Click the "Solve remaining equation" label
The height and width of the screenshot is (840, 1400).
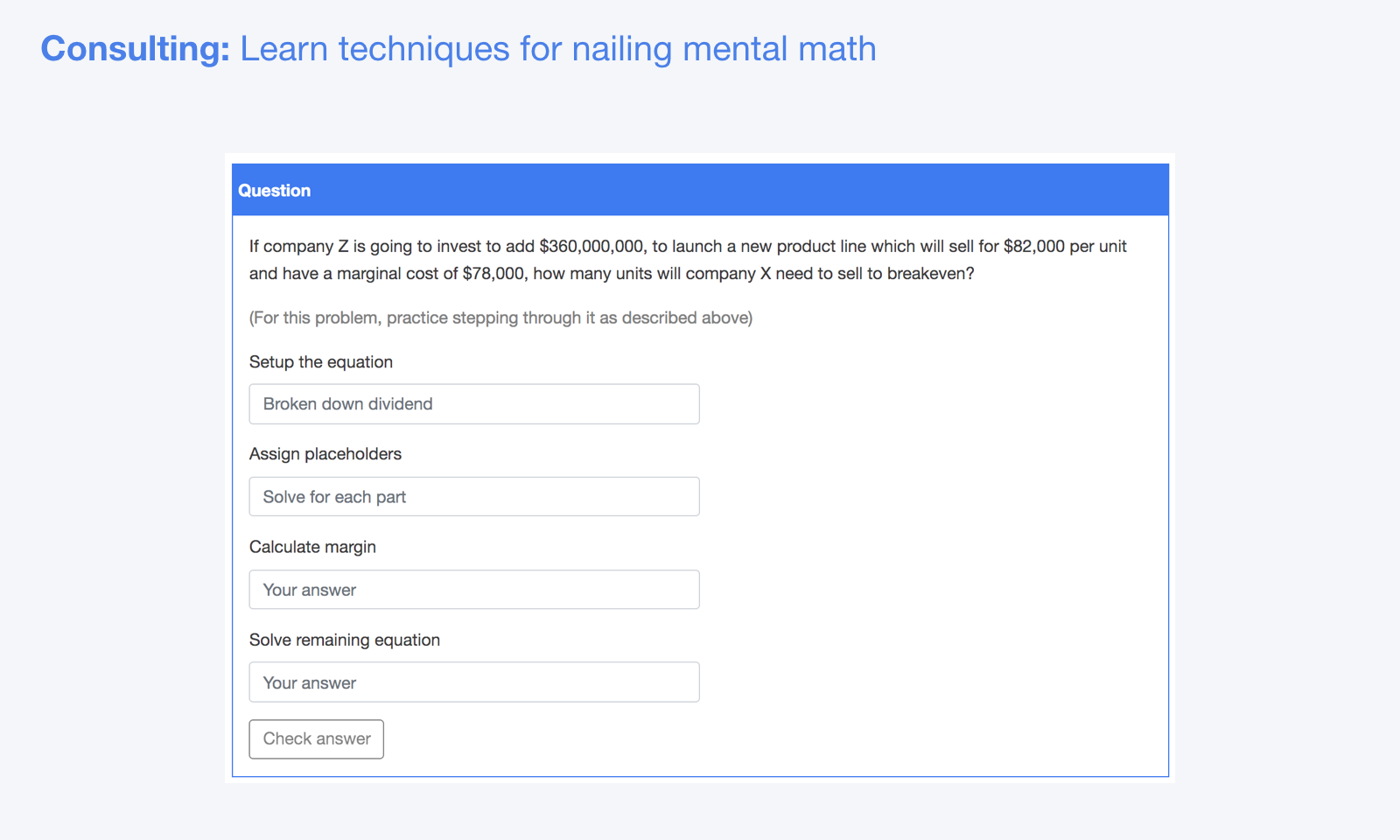tap(345, 640)
